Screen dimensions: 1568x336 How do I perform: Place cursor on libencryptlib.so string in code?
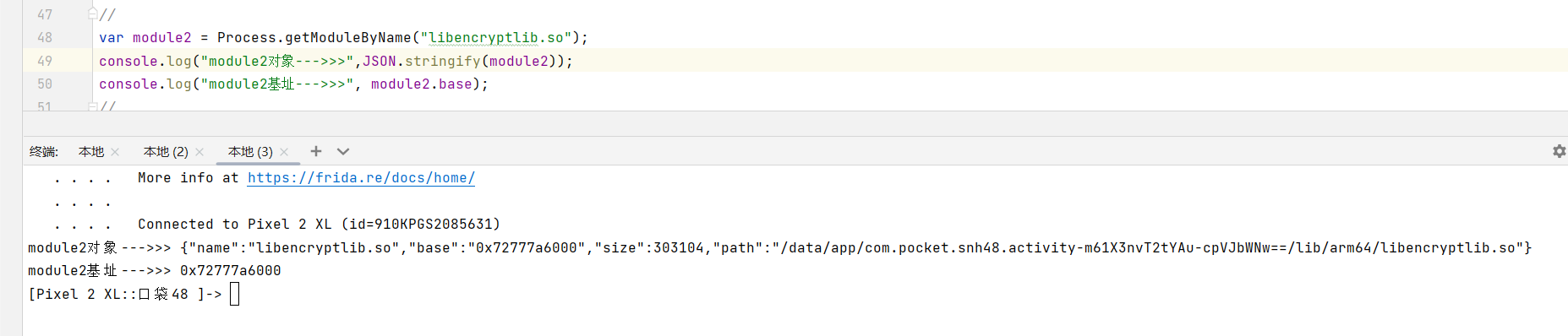(496, 38)
